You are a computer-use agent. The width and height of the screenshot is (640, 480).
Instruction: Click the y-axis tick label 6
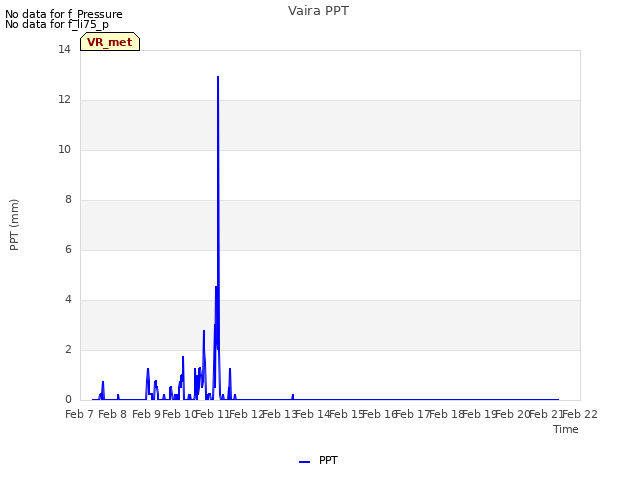tap(68, 249)
